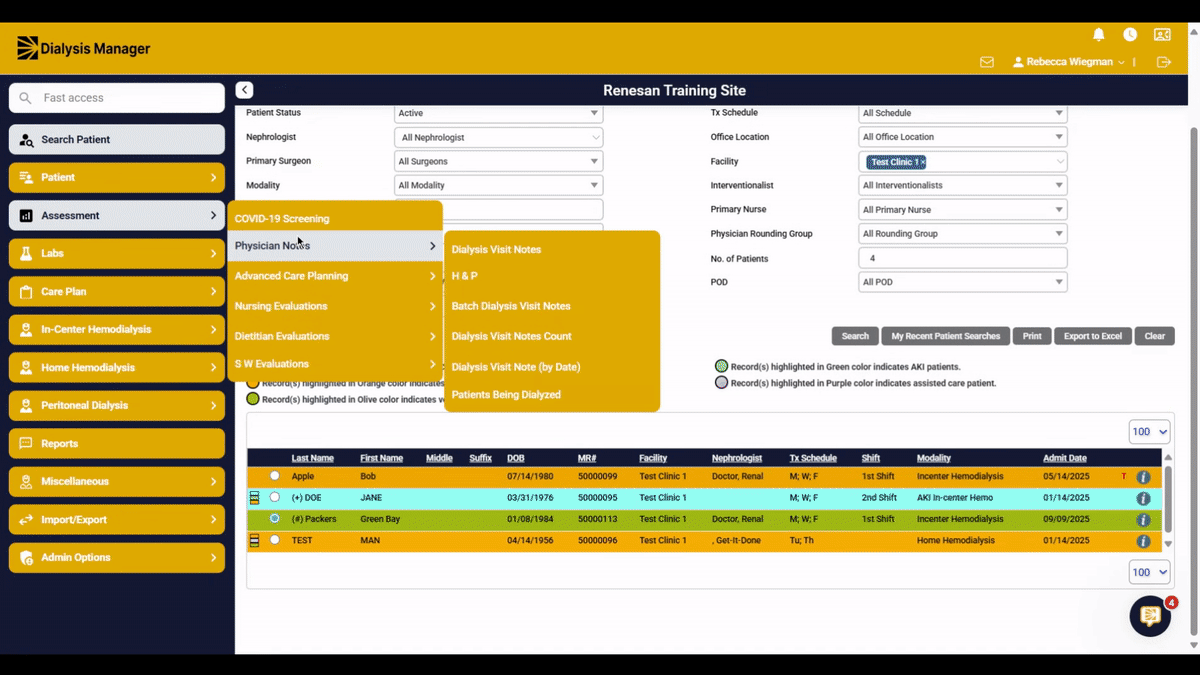
Task: Select radio button for TEST MAN patient
Action: (x=275, y=540)
